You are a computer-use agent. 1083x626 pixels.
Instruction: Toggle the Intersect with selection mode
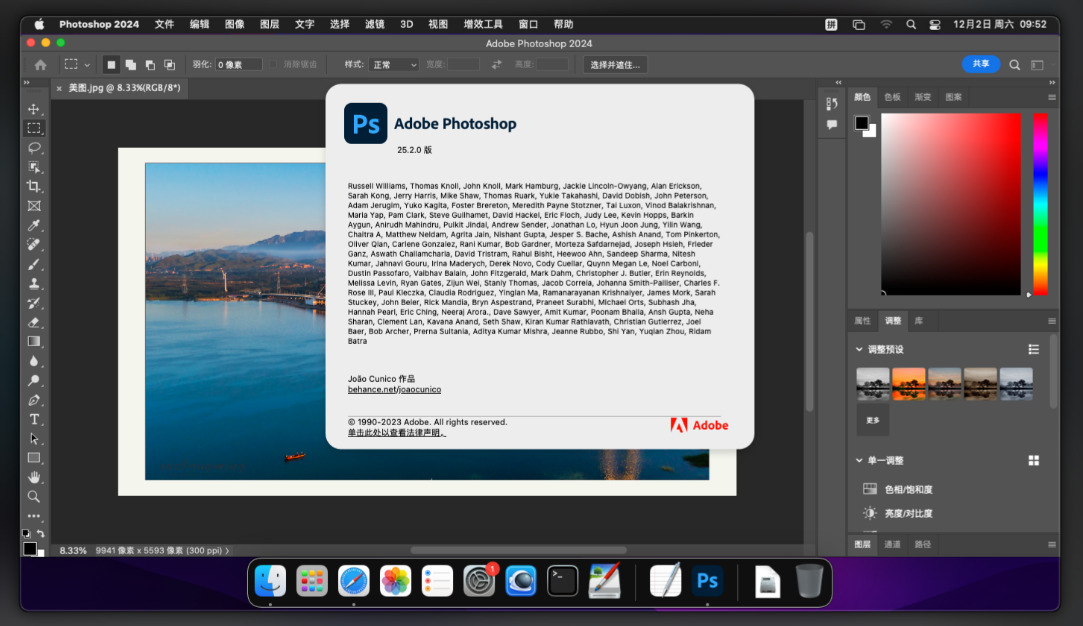[x=169, y=65]
